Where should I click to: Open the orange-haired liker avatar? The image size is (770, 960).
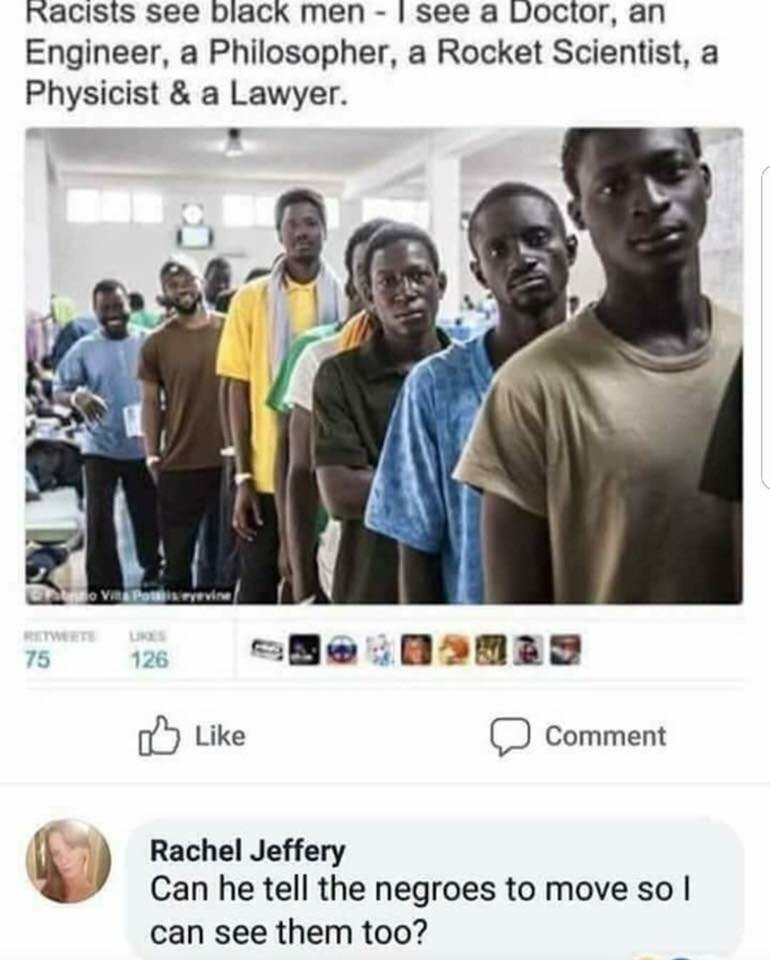pos(453,650)
